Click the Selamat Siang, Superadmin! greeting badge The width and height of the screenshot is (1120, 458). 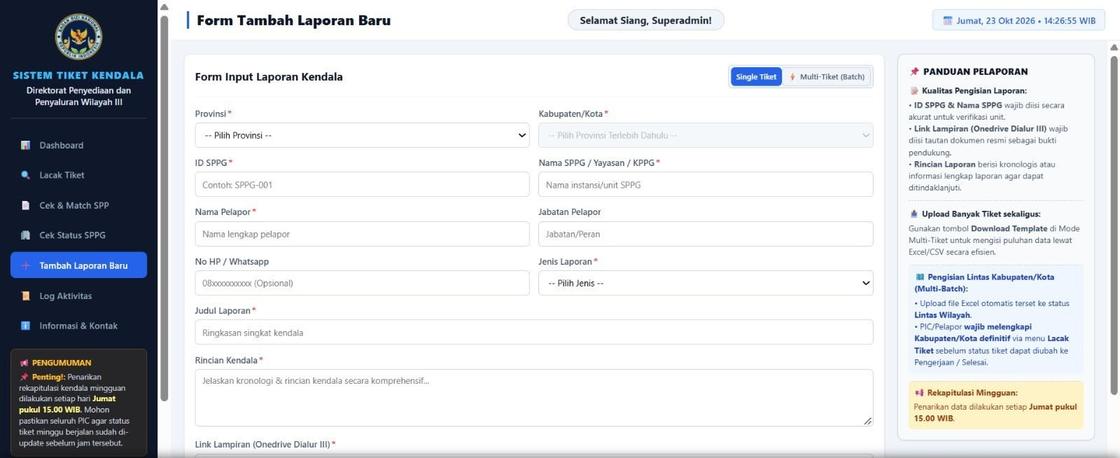[x=646, y=20]
